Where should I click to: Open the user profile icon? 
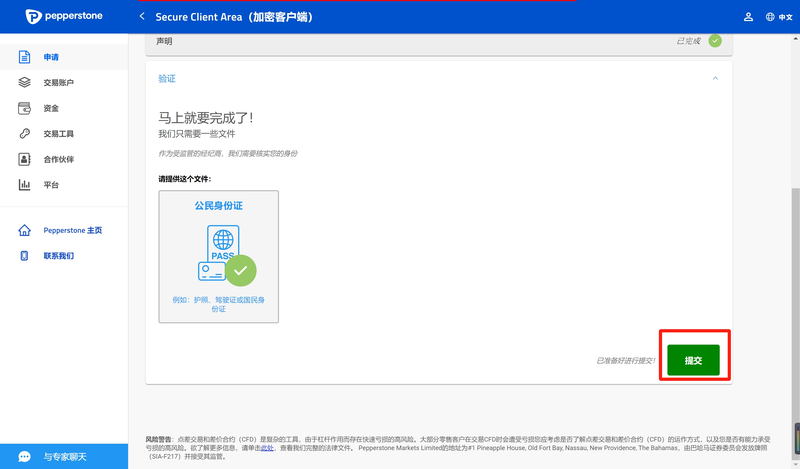pyautogui.click(x=748, y=17)
